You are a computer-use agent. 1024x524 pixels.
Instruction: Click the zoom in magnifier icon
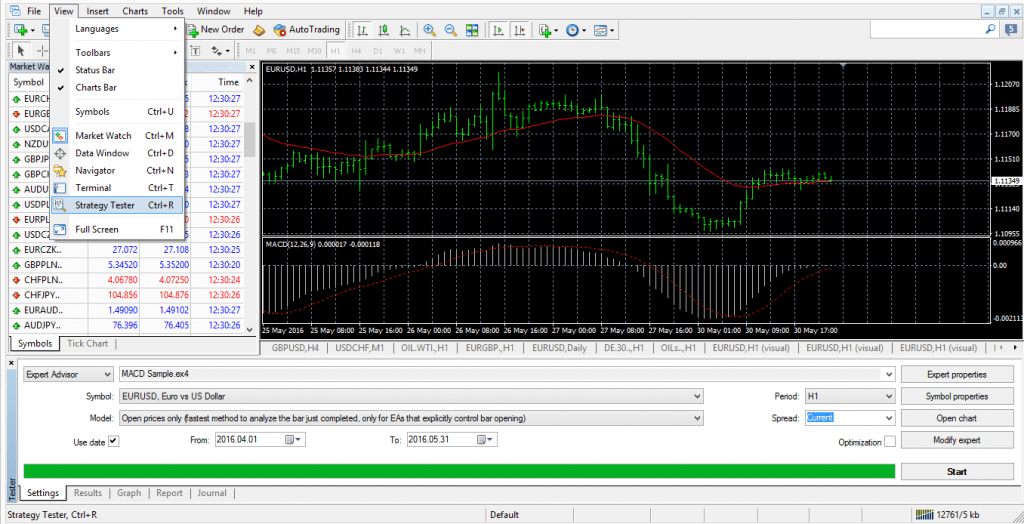pyautogui.click(x=429, y=30)
